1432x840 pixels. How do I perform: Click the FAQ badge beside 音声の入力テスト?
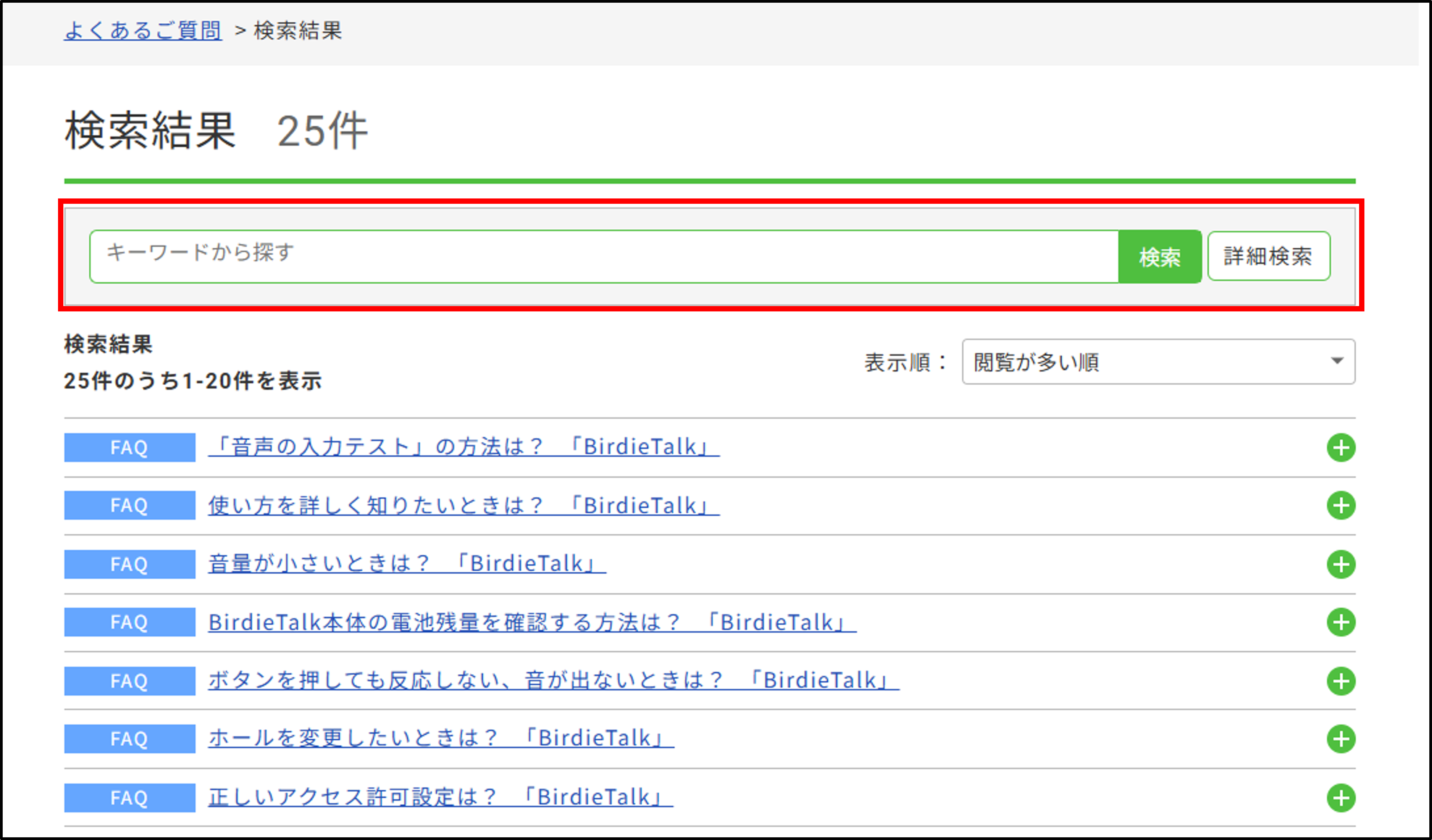point(129,448)
